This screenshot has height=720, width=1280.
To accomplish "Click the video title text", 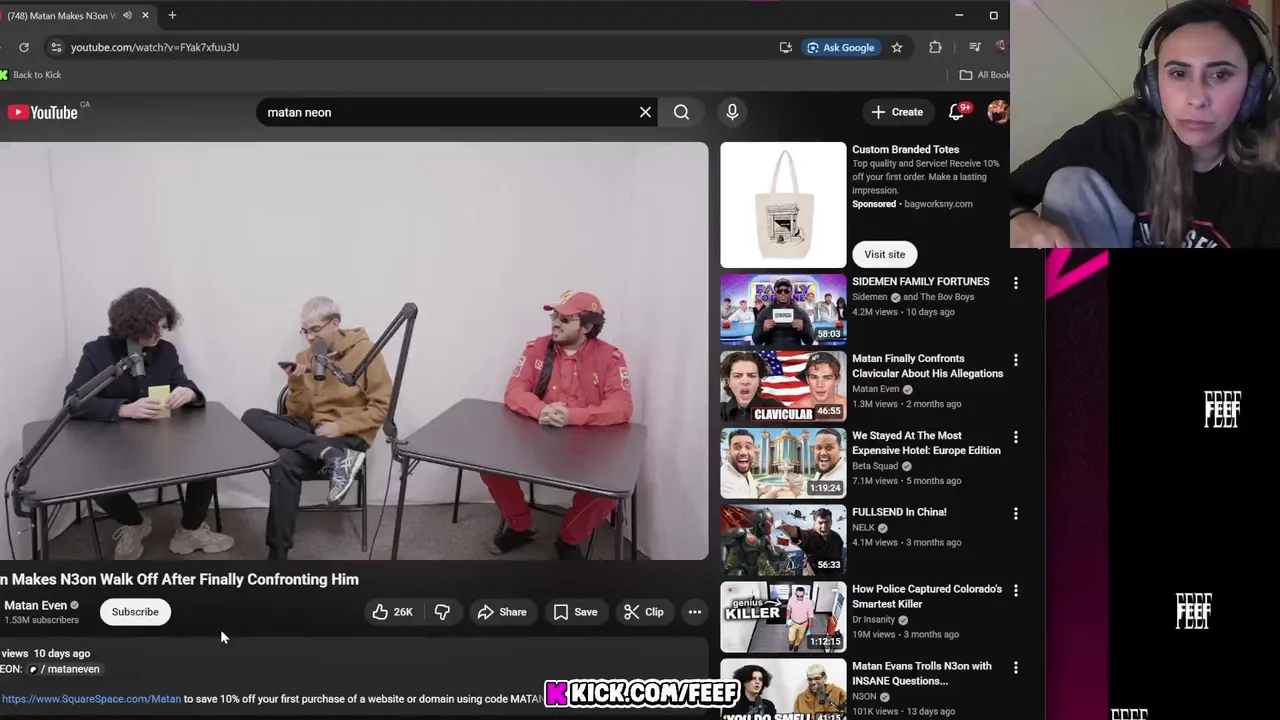I will pos(179,579).
